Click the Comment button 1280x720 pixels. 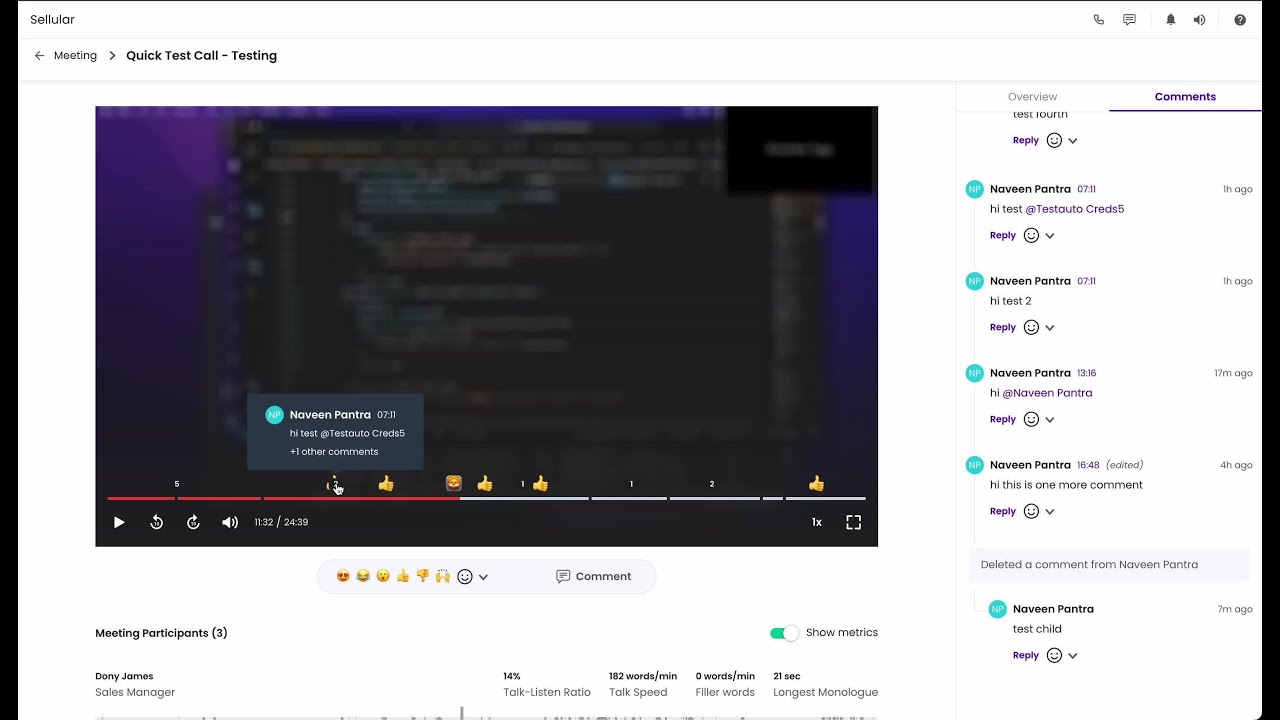594,577
